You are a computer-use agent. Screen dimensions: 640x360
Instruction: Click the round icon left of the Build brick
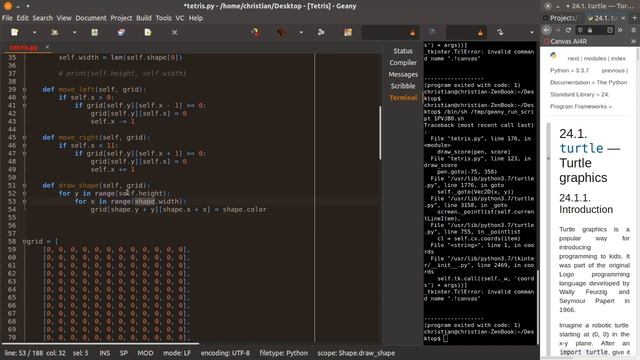click(x=255, y=32)
